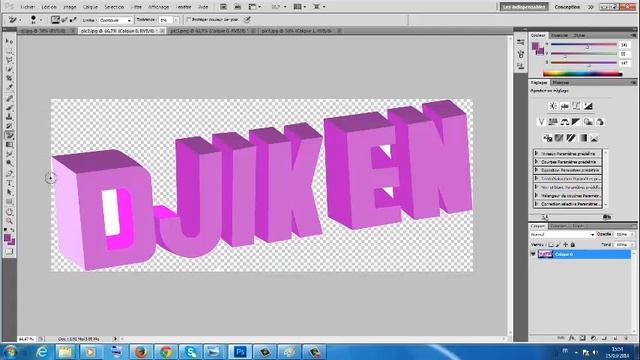Select the Move tool in toolbox

pyautogui.click(x=9, y=42)
